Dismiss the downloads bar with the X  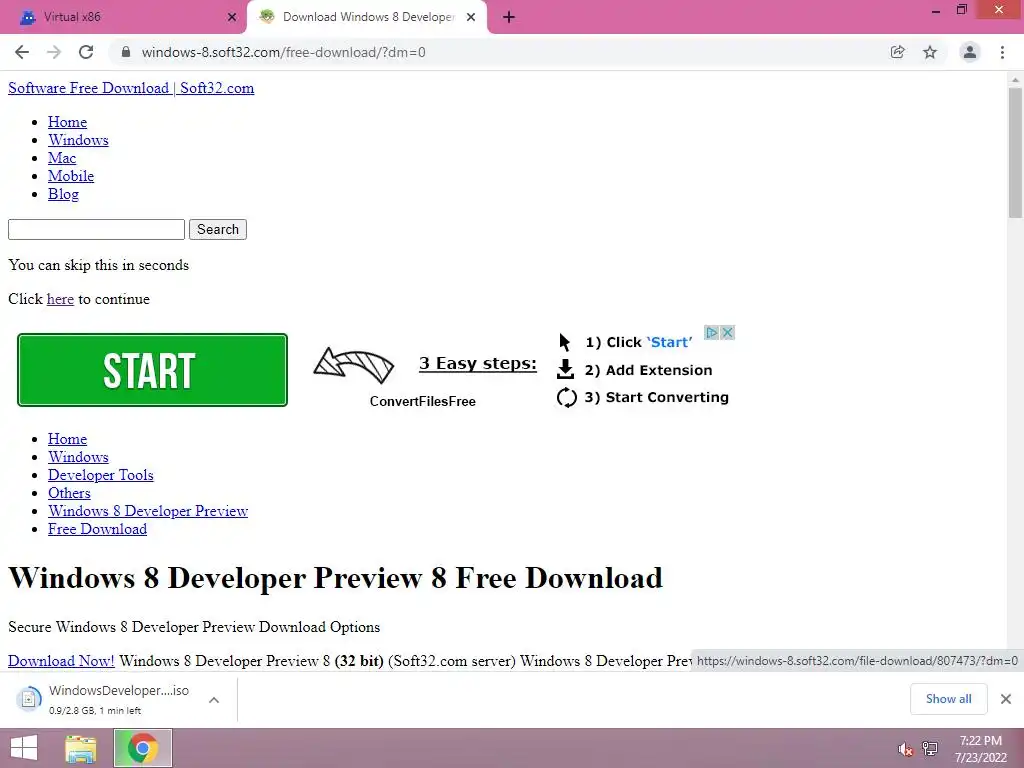[x=1006, y=699]
